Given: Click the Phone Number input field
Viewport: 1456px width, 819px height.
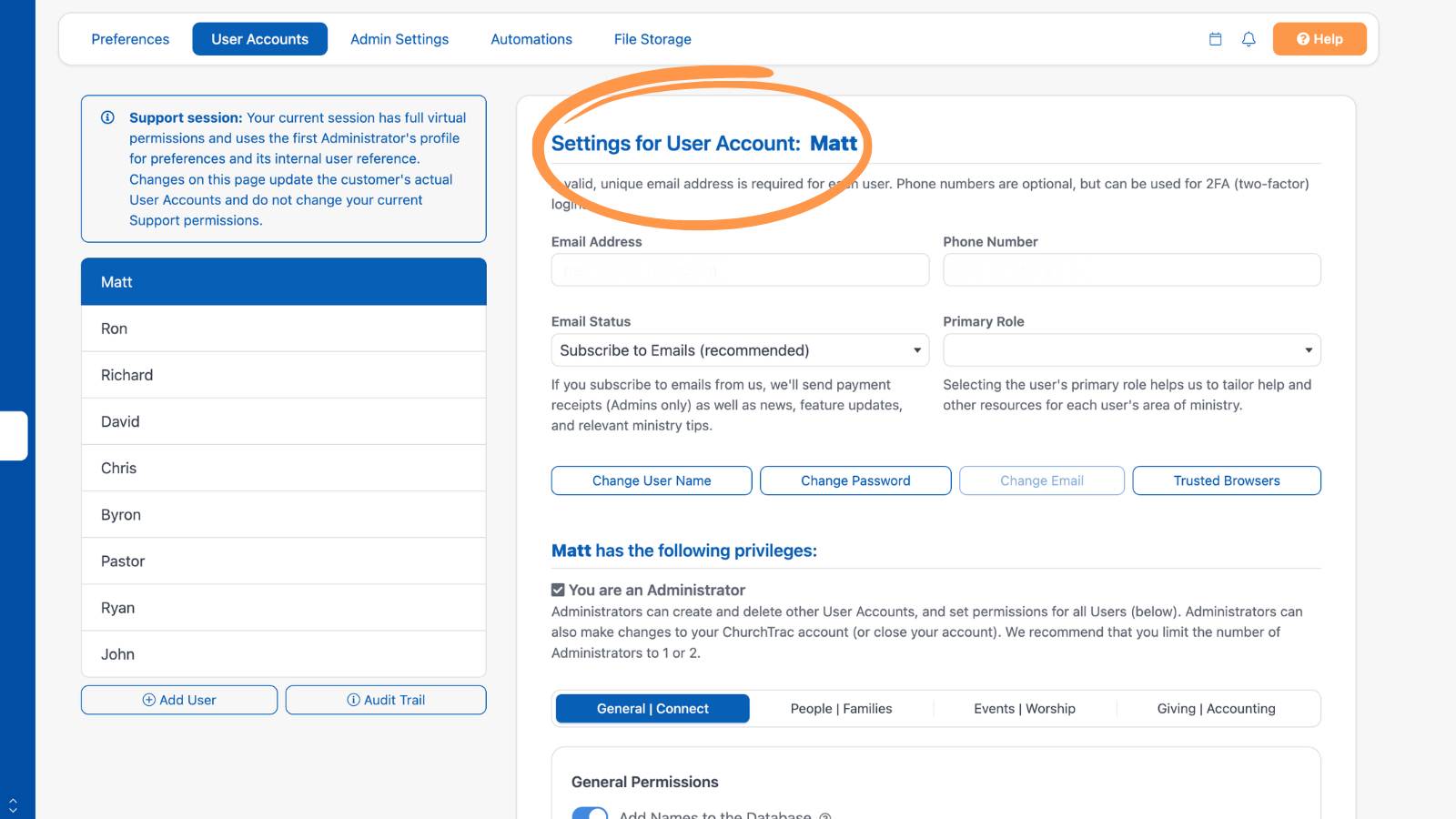Looking at the screenshot, I should pos(1132,270).
